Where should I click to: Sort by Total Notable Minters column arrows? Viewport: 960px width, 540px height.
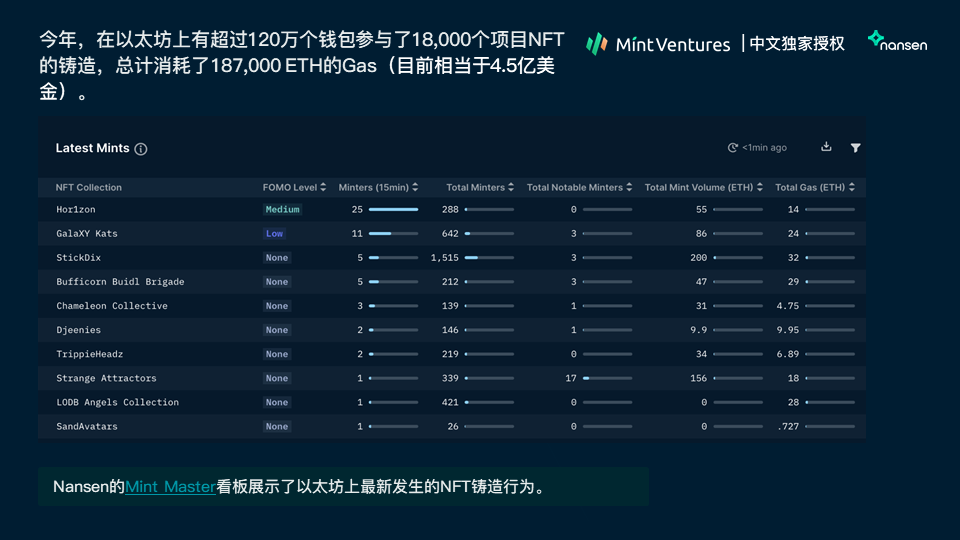(x=629, y=187)
